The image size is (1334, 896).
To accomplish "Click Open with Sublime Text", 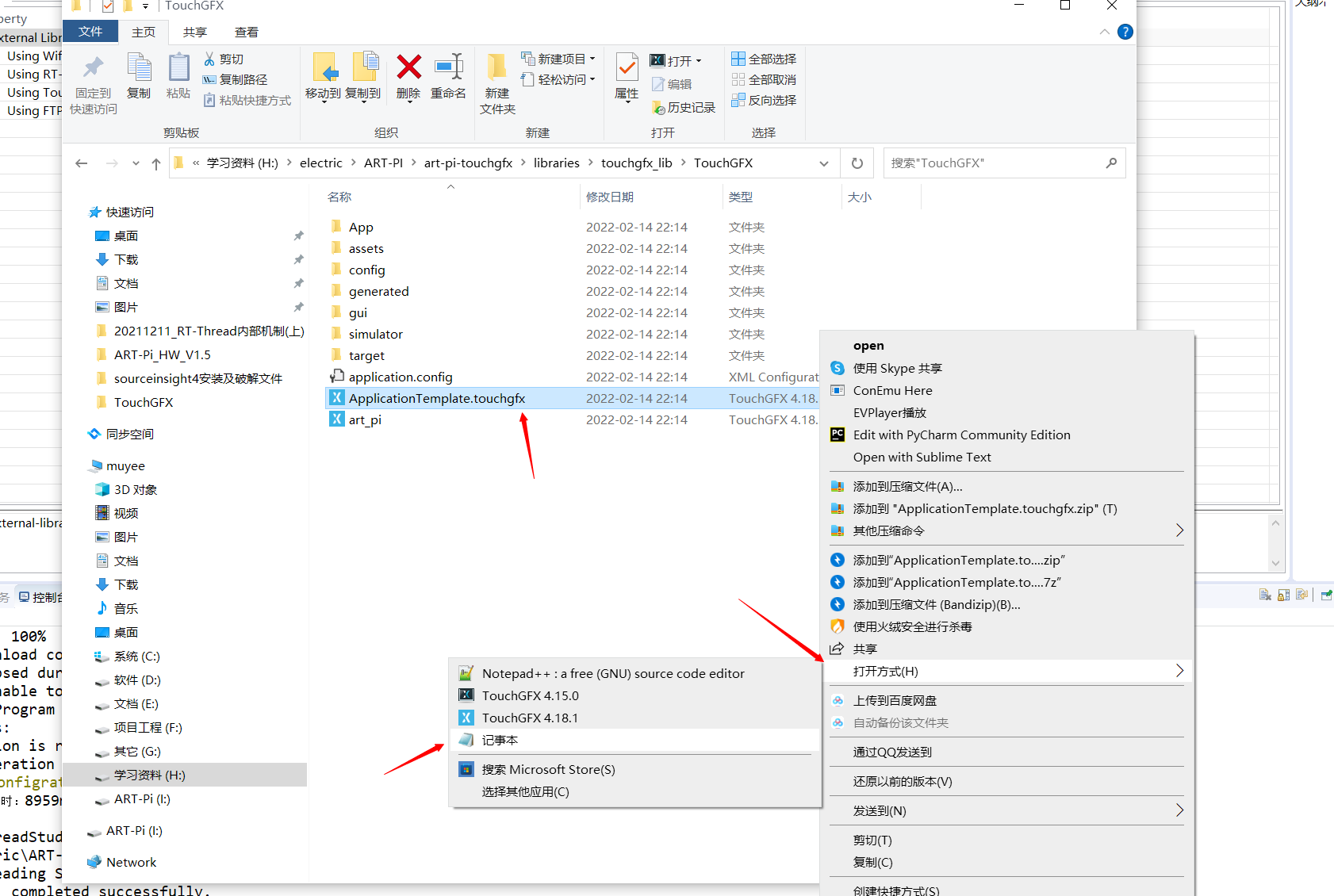I will pyautogui.click(x=1006, y=458).
